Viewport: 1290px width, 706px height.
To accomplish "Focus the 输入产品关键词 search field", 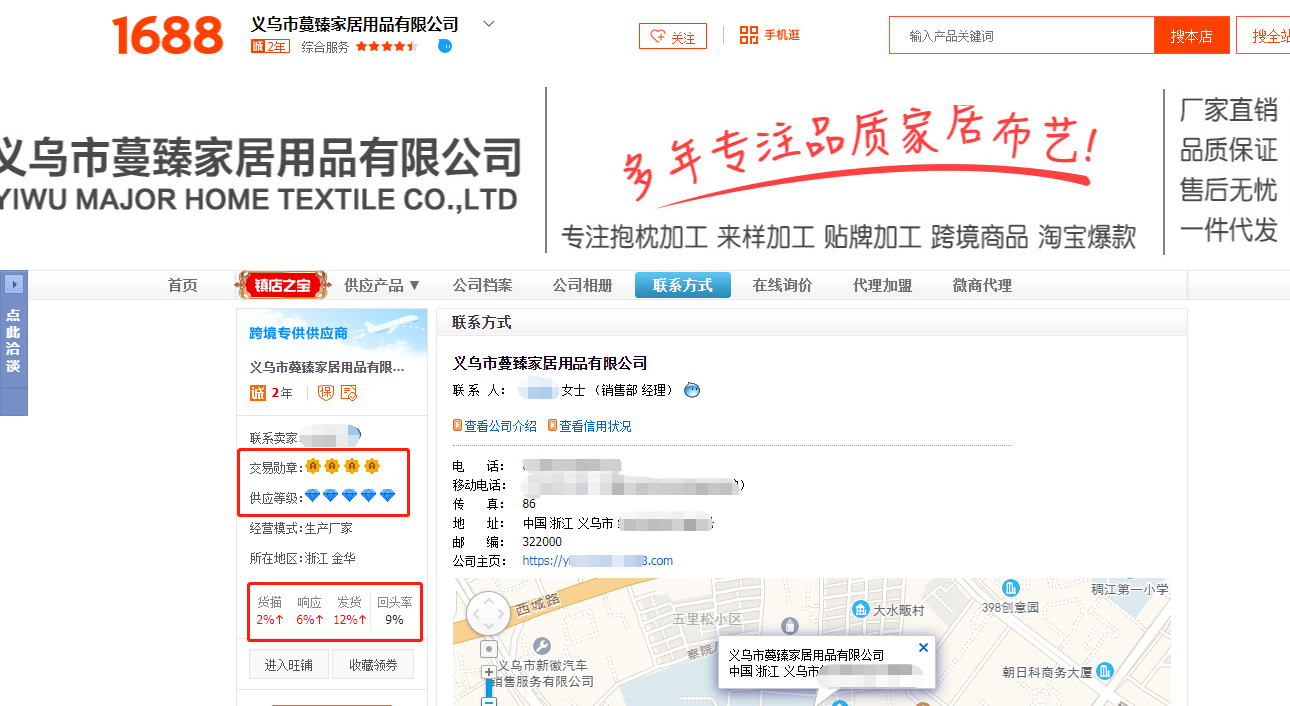I will (1022, 35).
